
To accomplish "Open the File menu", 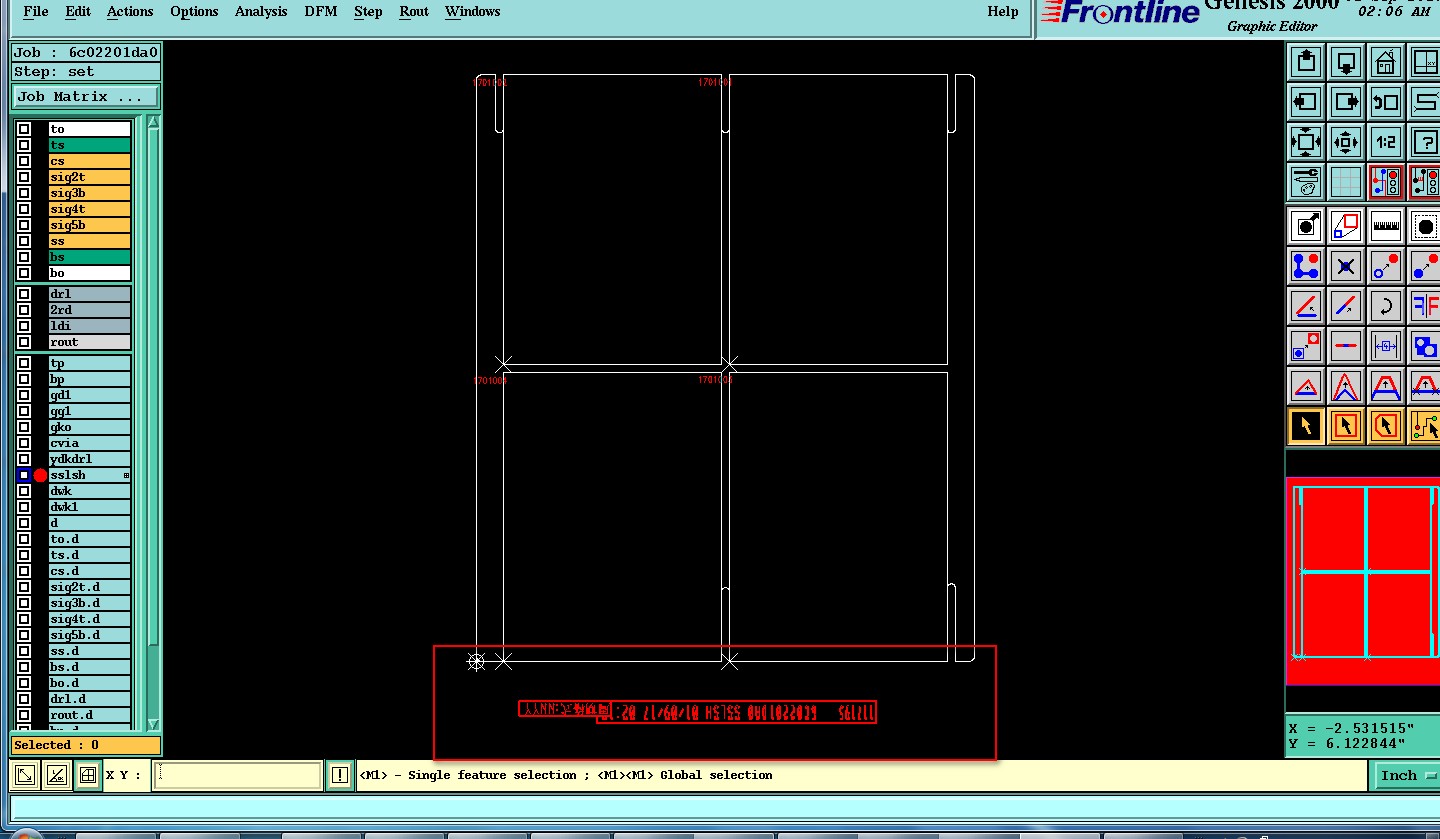I will [35, 12].
